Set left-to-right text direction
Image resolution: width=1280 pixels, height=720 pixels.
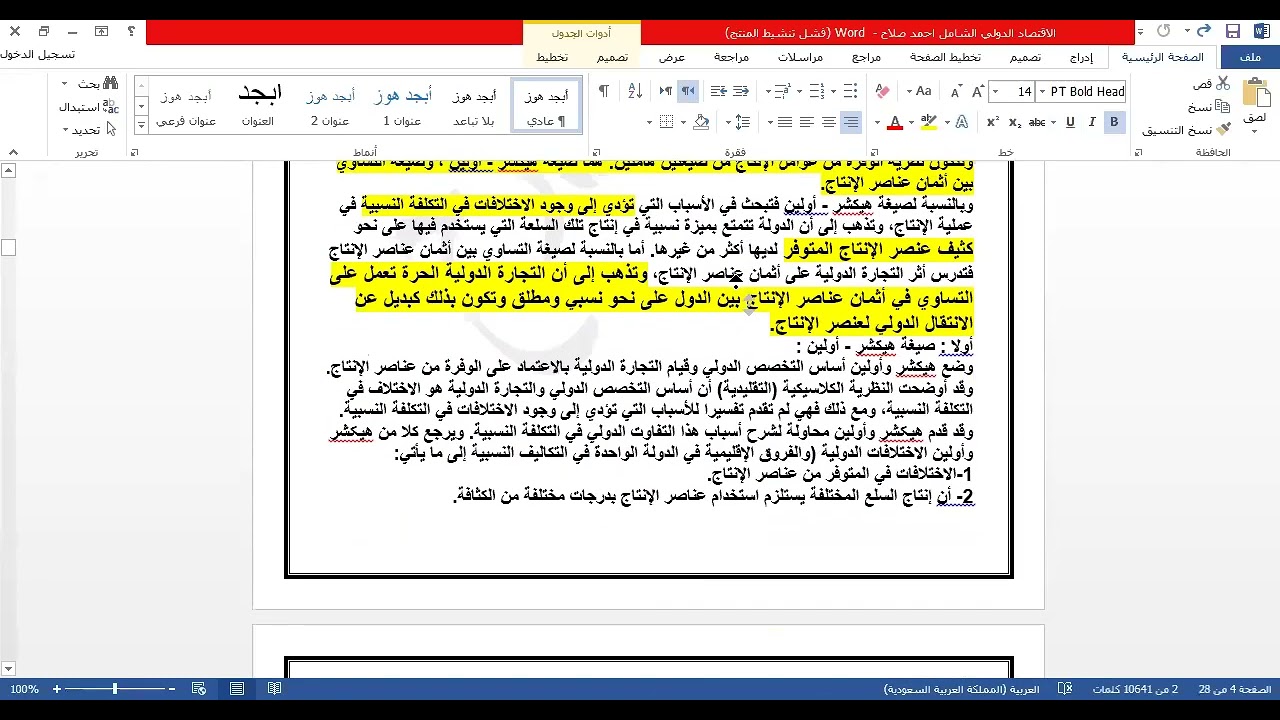click(666, 92)
